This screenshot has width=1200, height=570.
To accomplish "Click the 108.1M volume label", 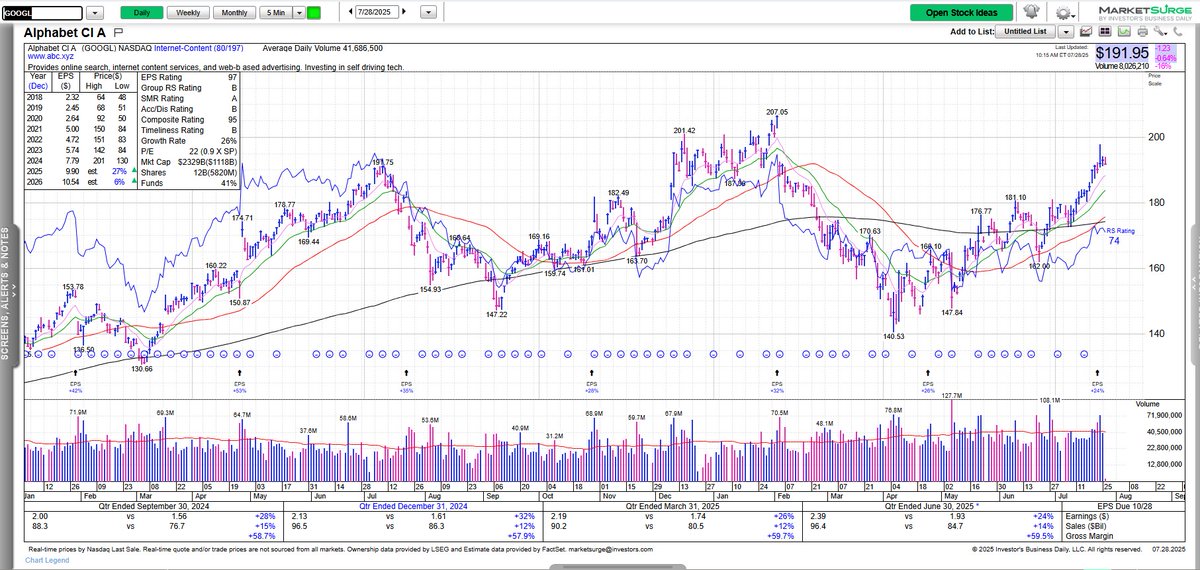I will tap(1050, 401).
